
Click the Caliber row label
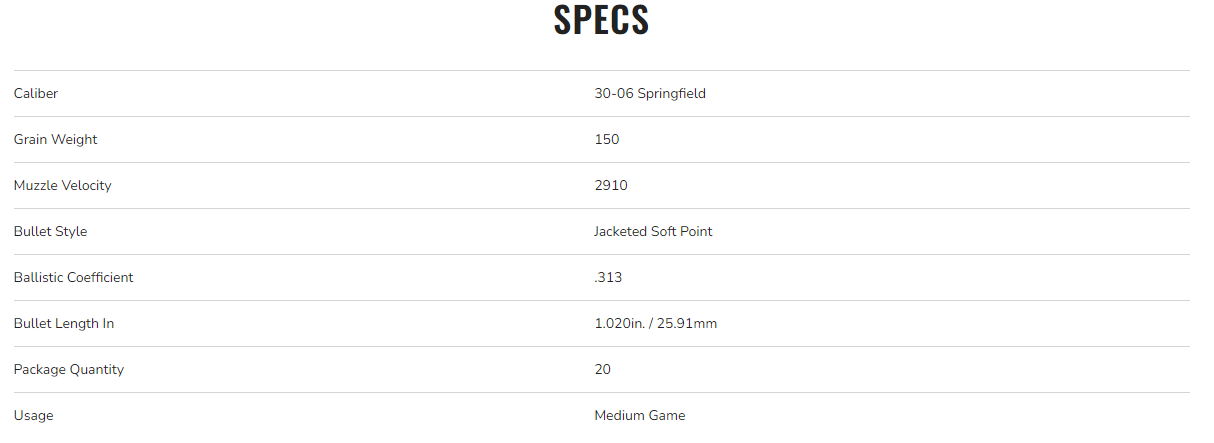36,93
